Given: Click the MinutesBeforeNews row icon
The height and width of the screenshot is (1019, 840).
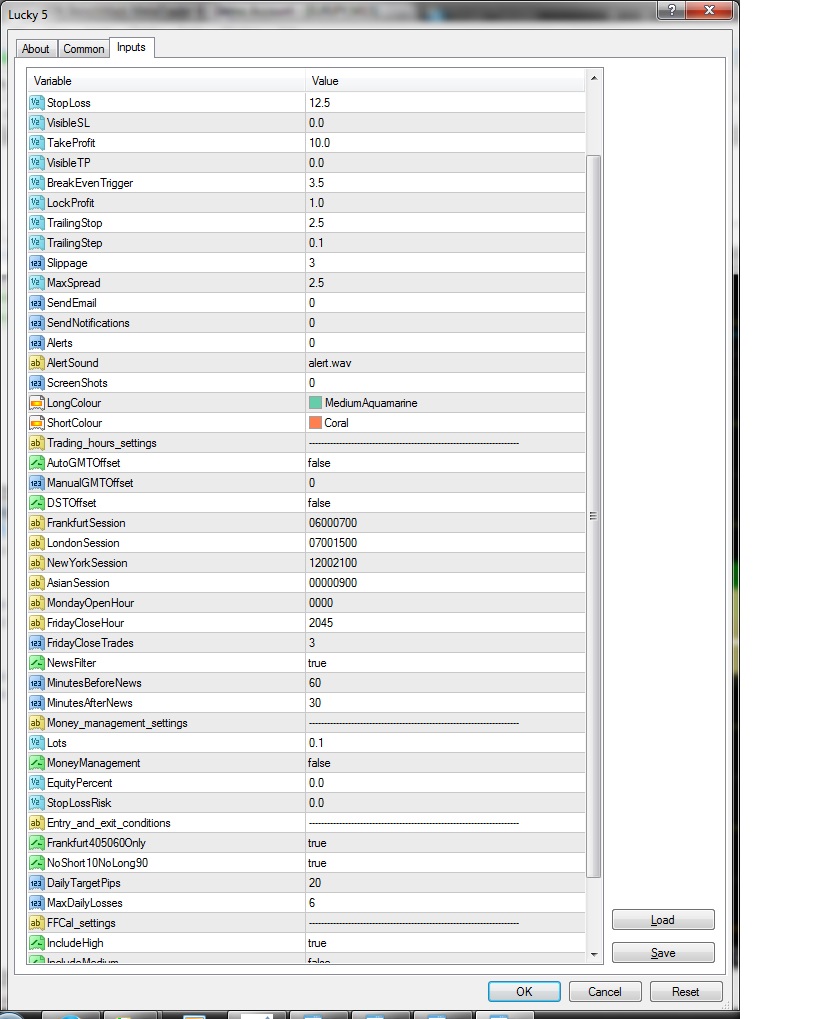Looking at the screenshot, I should [36, 683].
